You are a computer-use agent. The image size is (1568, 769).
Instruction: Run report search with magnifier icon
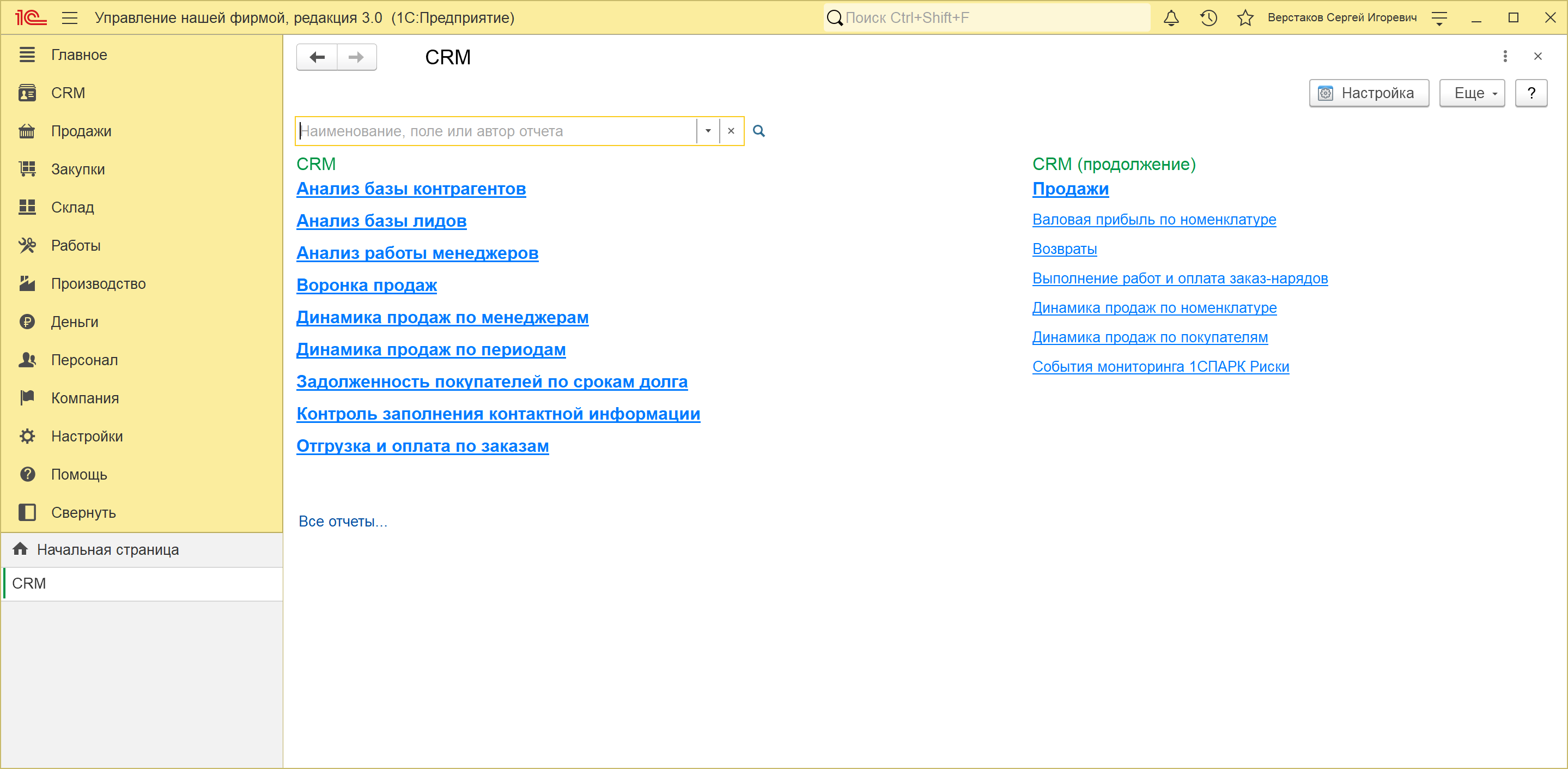coord(758,131)
